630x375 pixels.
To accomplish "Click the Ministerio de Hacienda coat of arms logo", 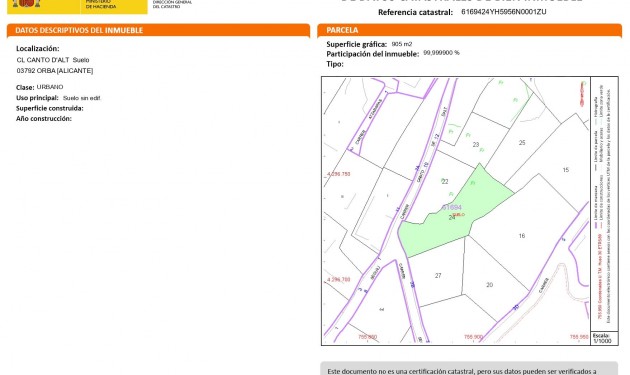I will [26, 4].
